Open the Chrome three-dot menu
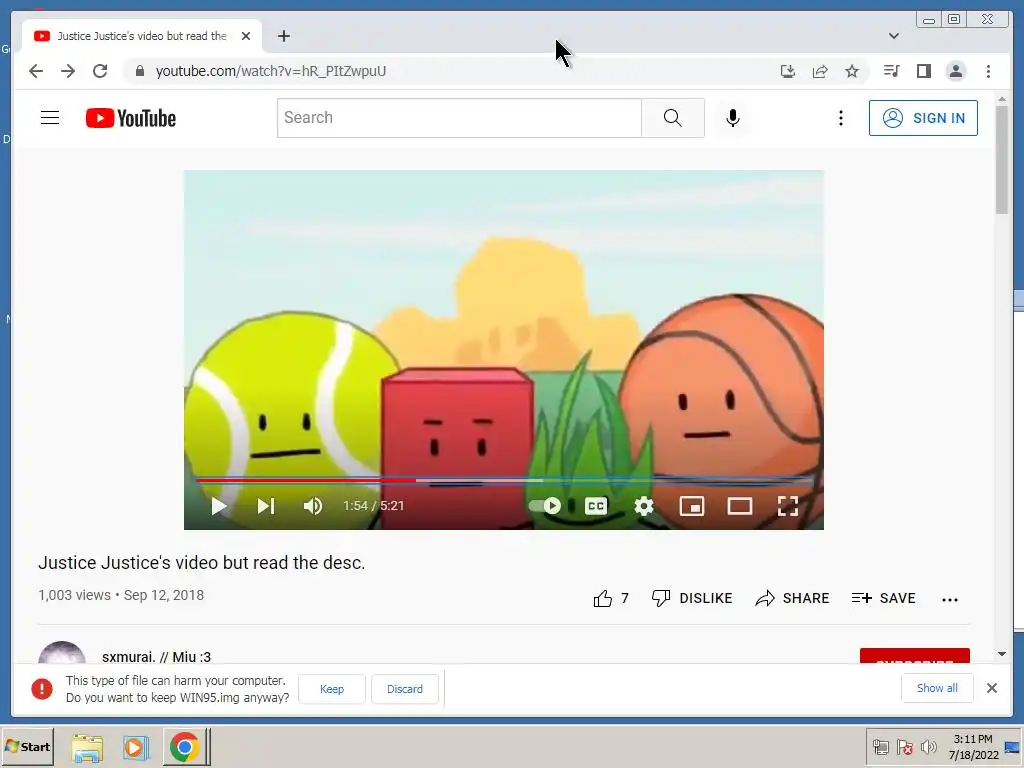 click(988, 71)
